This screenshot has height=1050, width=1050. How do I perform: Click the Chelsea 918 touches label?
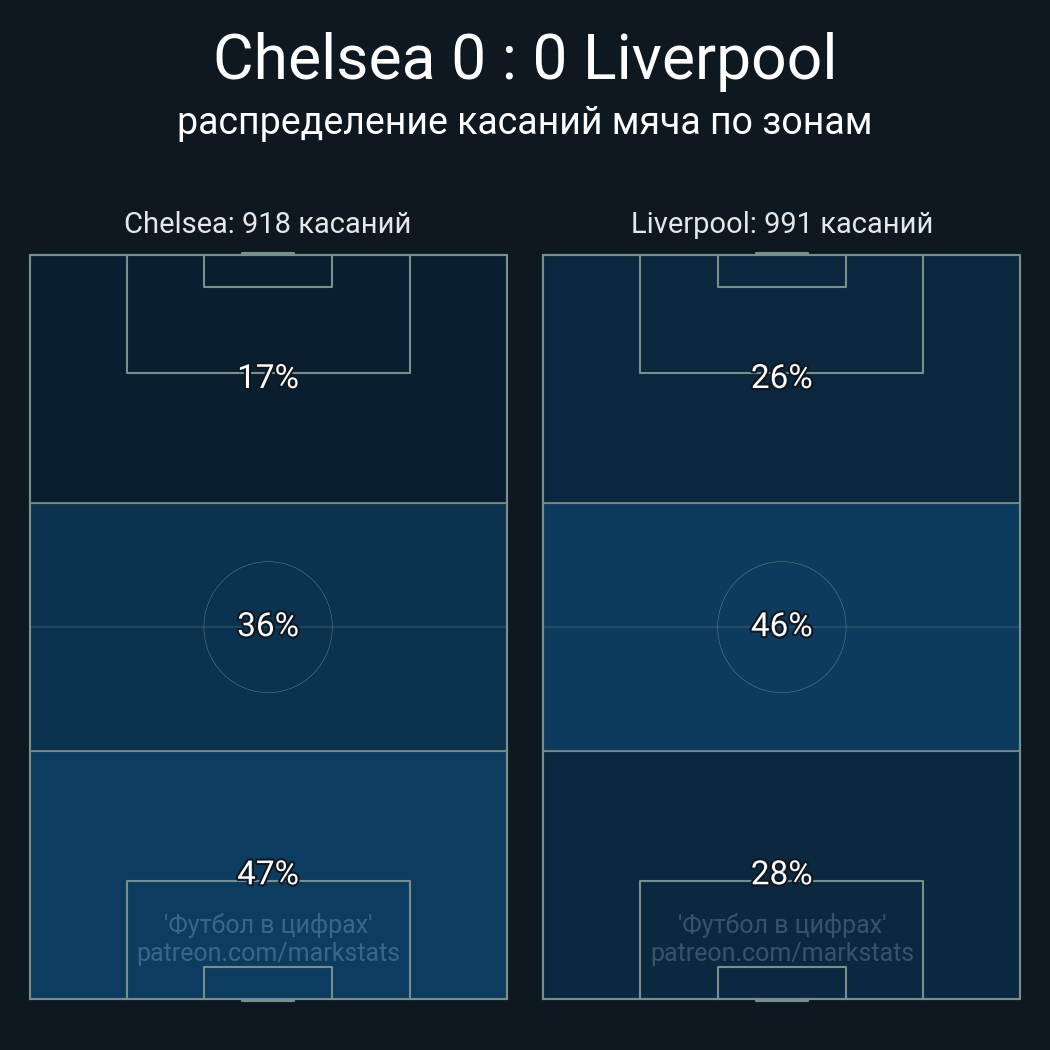point(267,223)
